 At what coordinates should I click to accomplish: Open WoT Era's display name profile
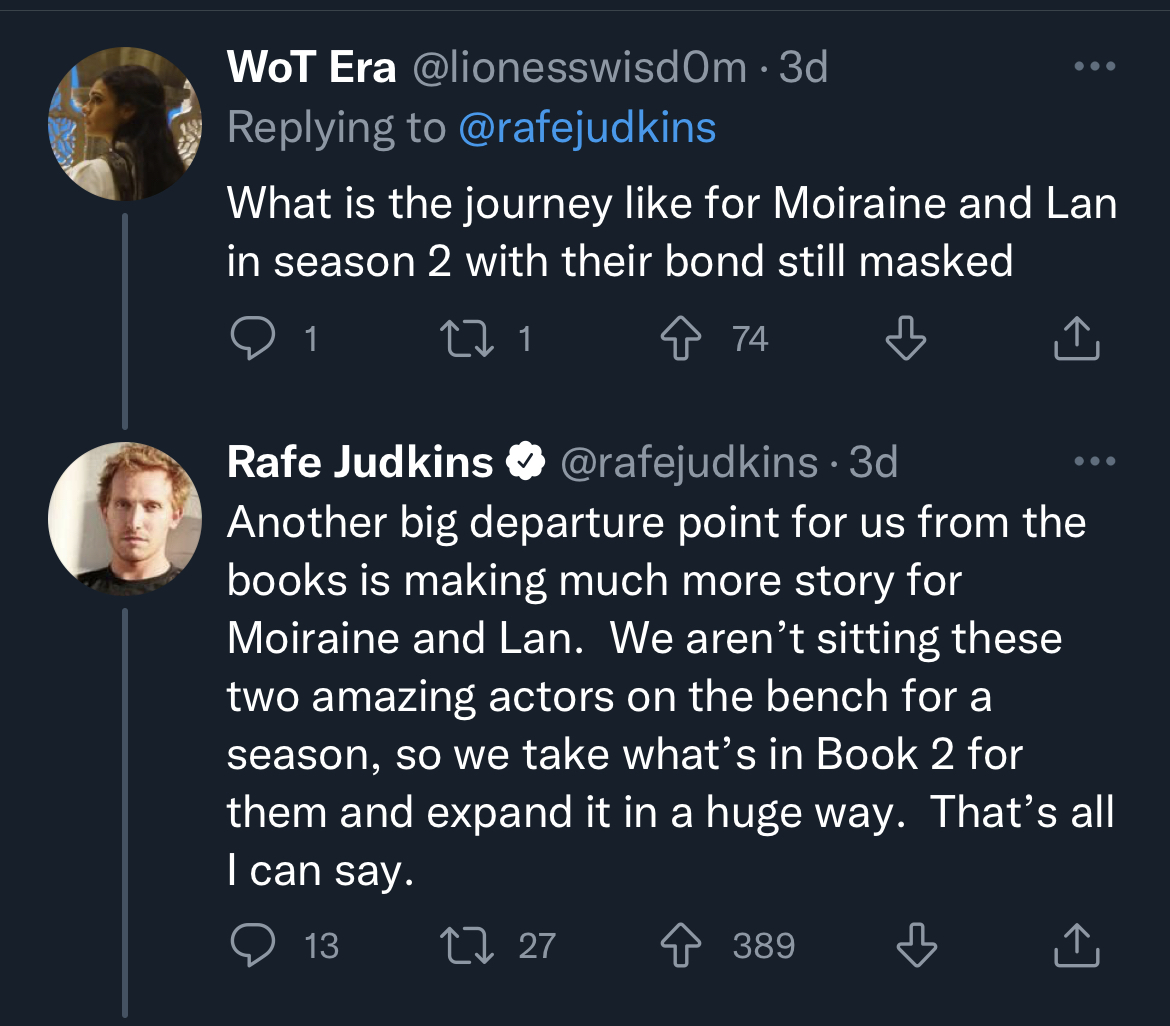tap(311, 66)
